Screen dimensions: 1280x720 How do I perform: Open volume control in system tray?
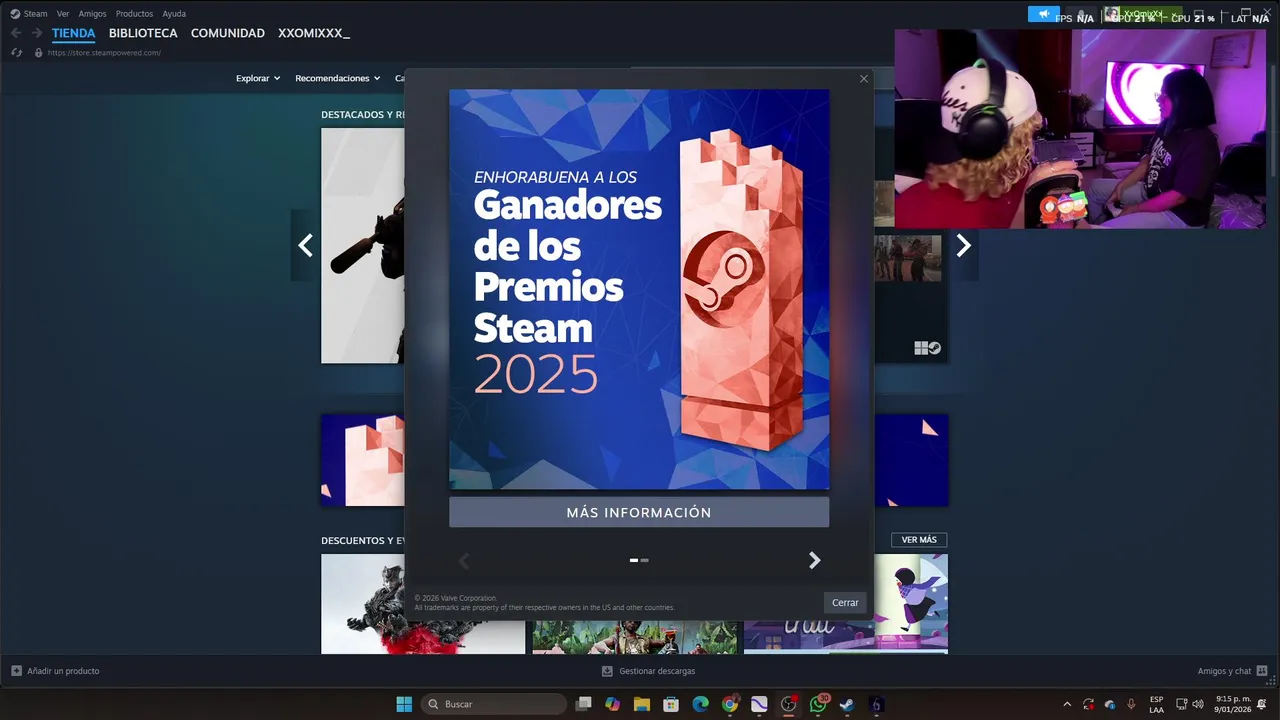click(x=1198, y=704)
